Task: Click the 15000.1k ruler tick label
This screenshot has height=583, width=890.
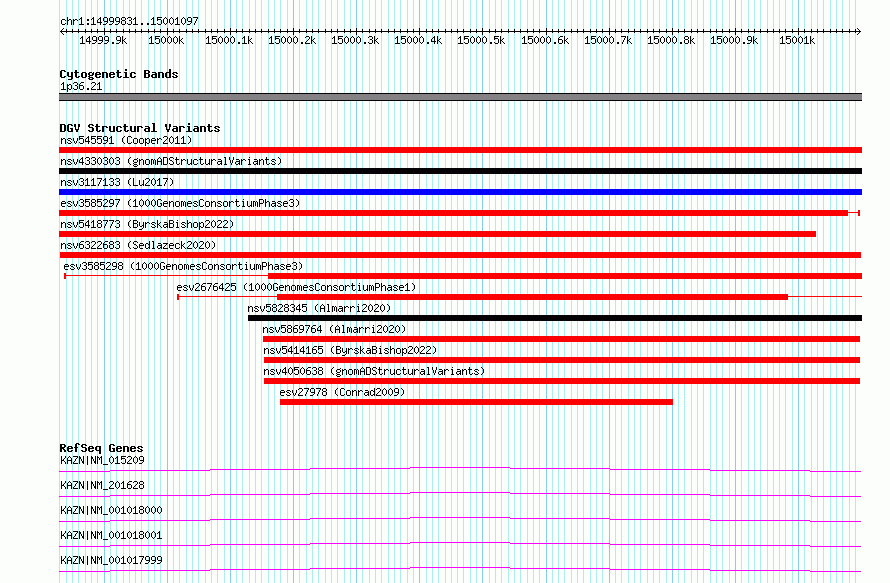Action: click(229, 40)
